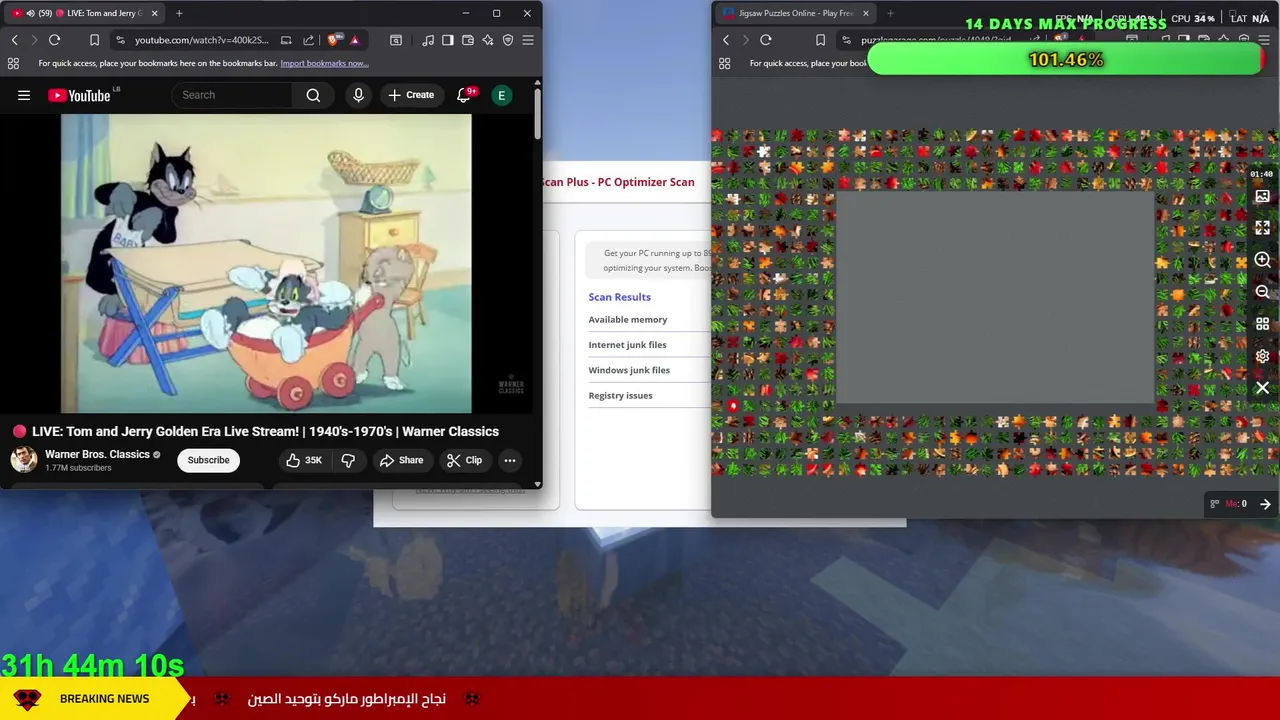Screen dimensions: 1280x720
Task: Bookmark the puzzlegarage page
Action: [x=820, y=40]
